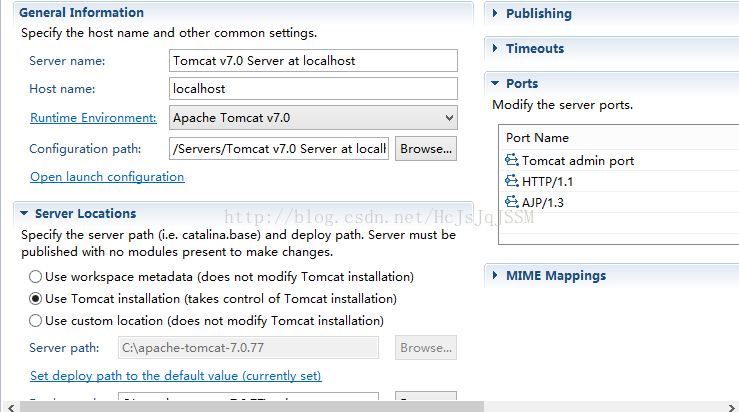
Task: Browse for the Configuration path
Action: (426, 149)
